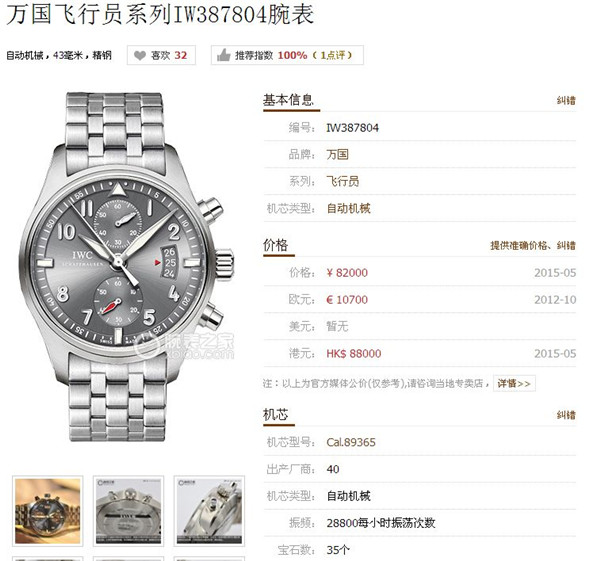Viewport: 600px width, 561px height.
Task: Click the HK$ 88000 price value
Action: (354, 354)
